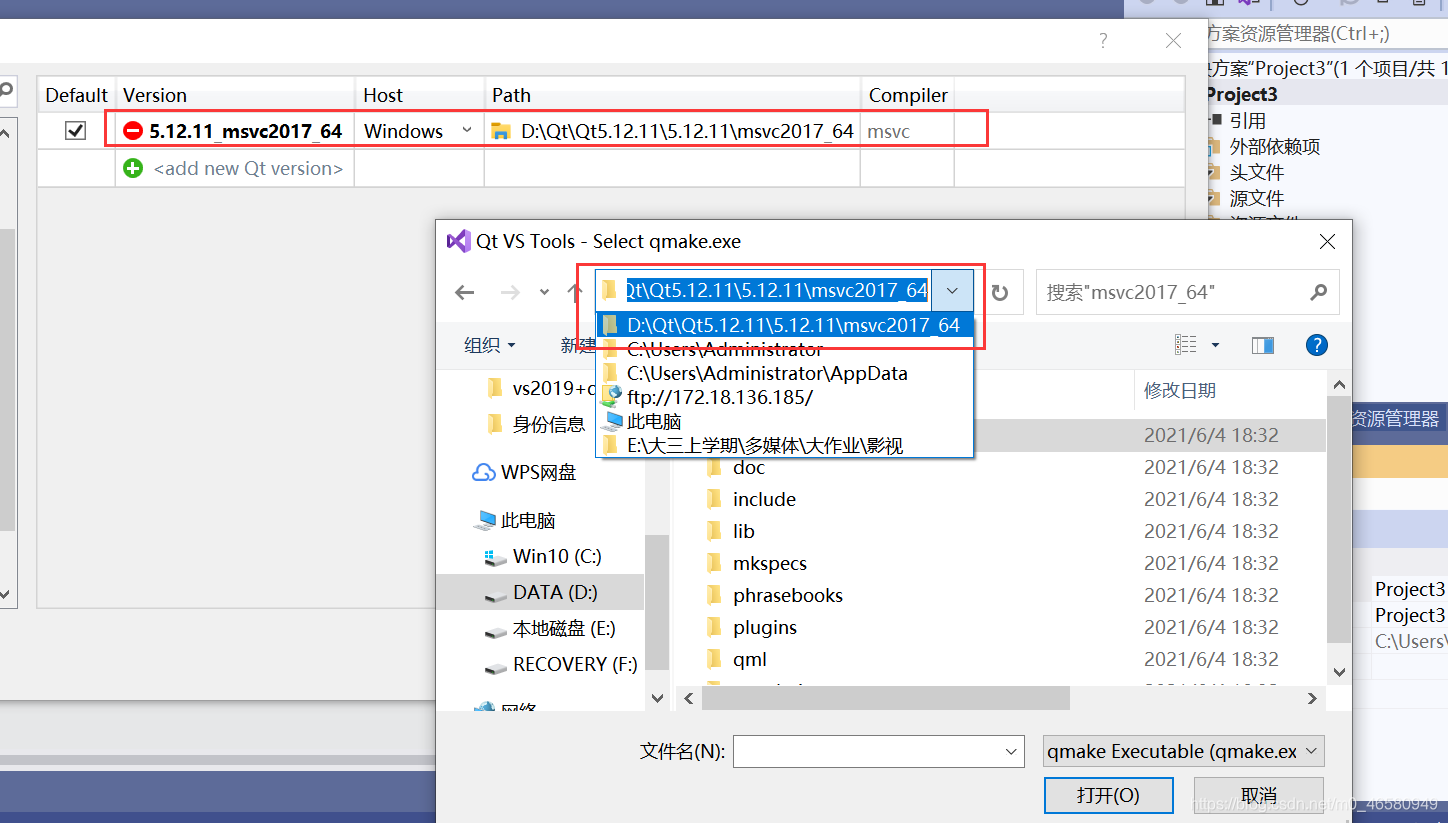Open 身份信息 folder in navigation pane

(536, 424)
